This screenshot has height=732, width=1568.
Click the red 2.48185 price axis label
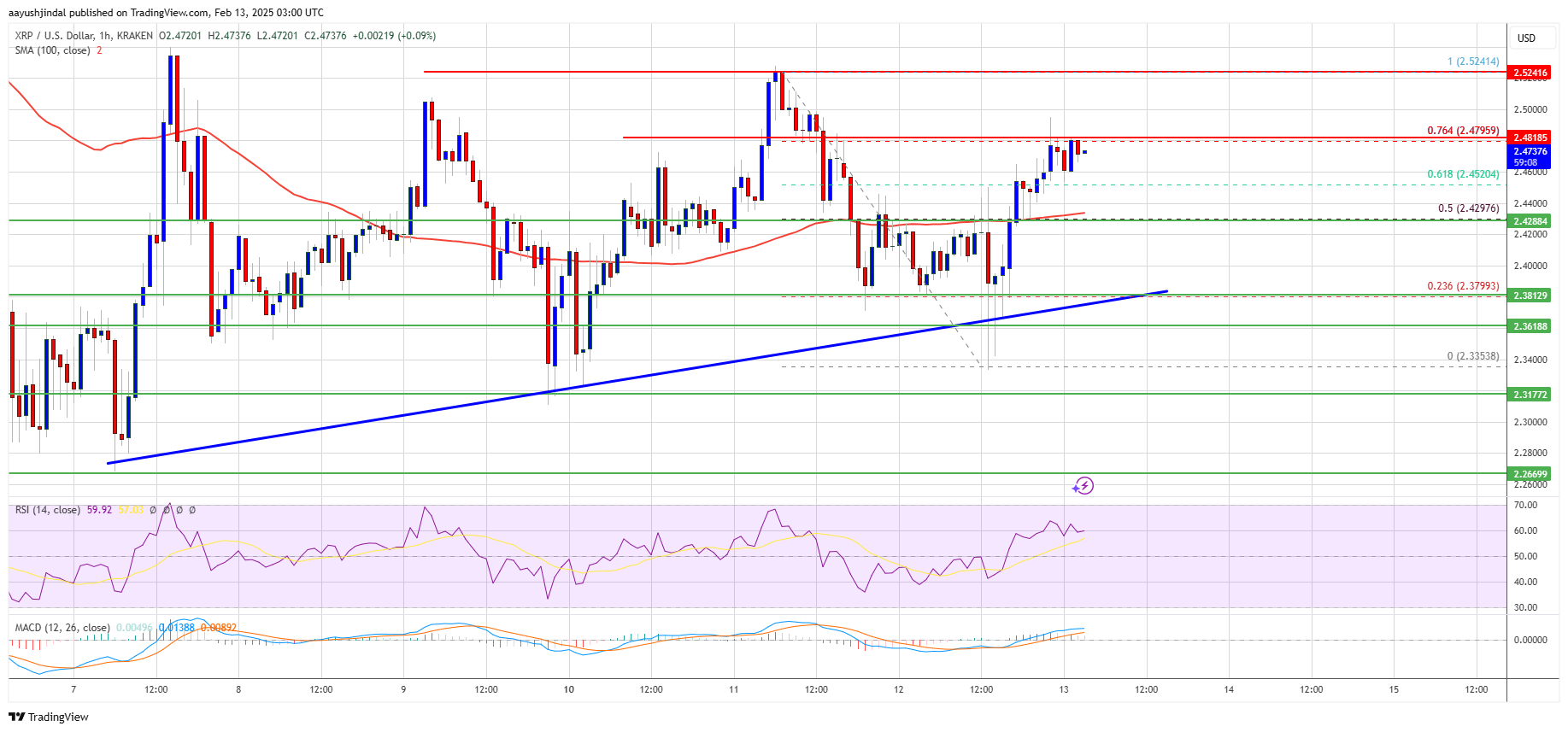coord(1530,138)
